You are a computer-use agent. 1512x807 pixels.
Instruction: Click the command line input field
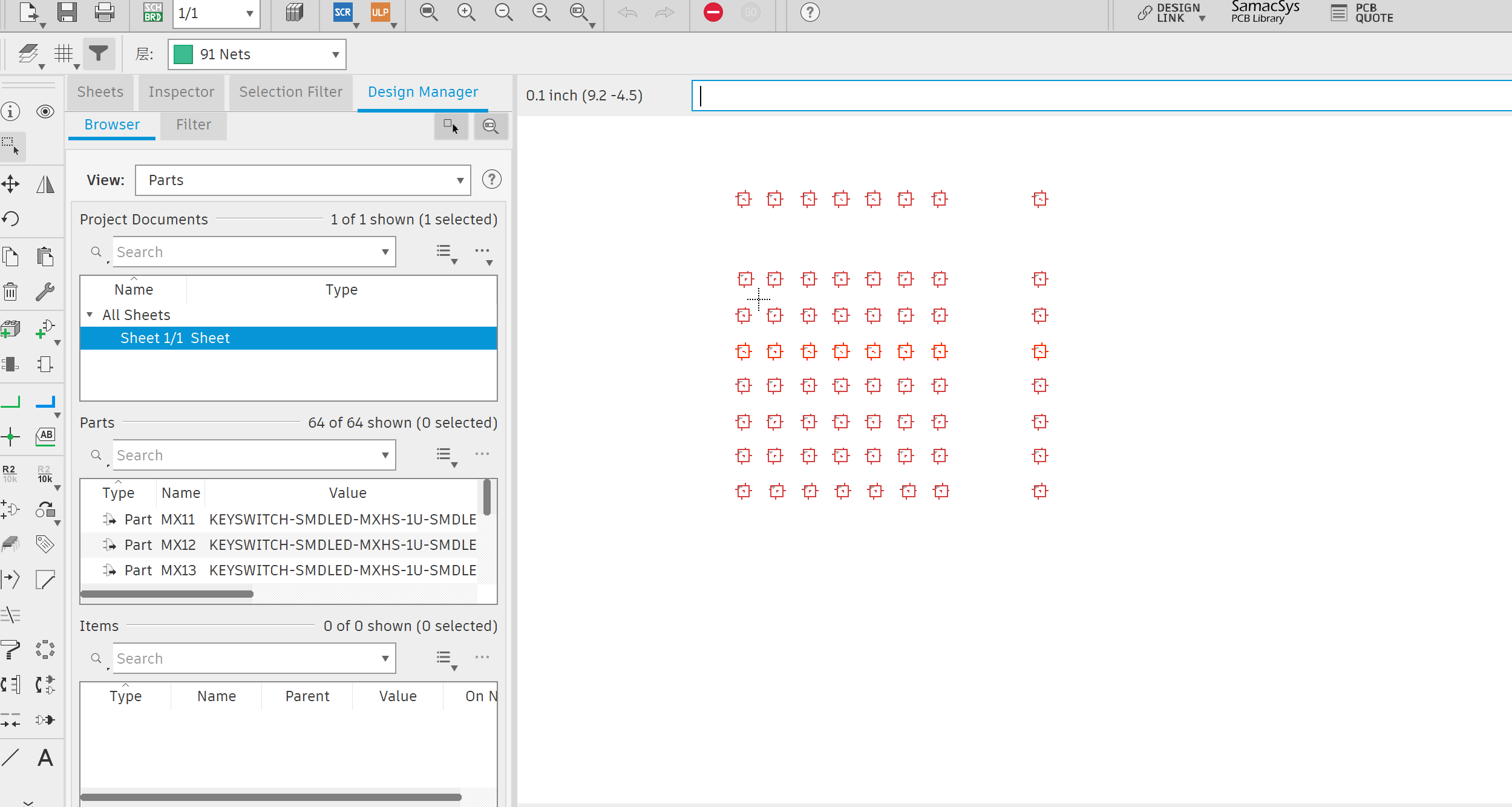(x=1101, y=96)
